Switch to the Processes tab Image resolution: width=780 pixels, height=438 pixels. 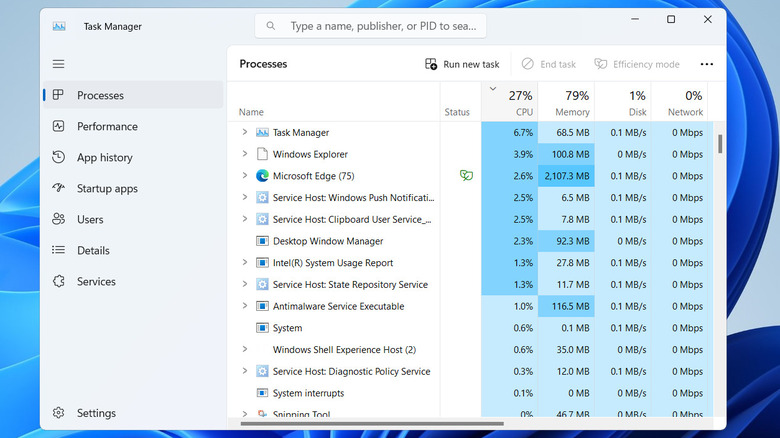pyautogui.click(x=100, y=96)
